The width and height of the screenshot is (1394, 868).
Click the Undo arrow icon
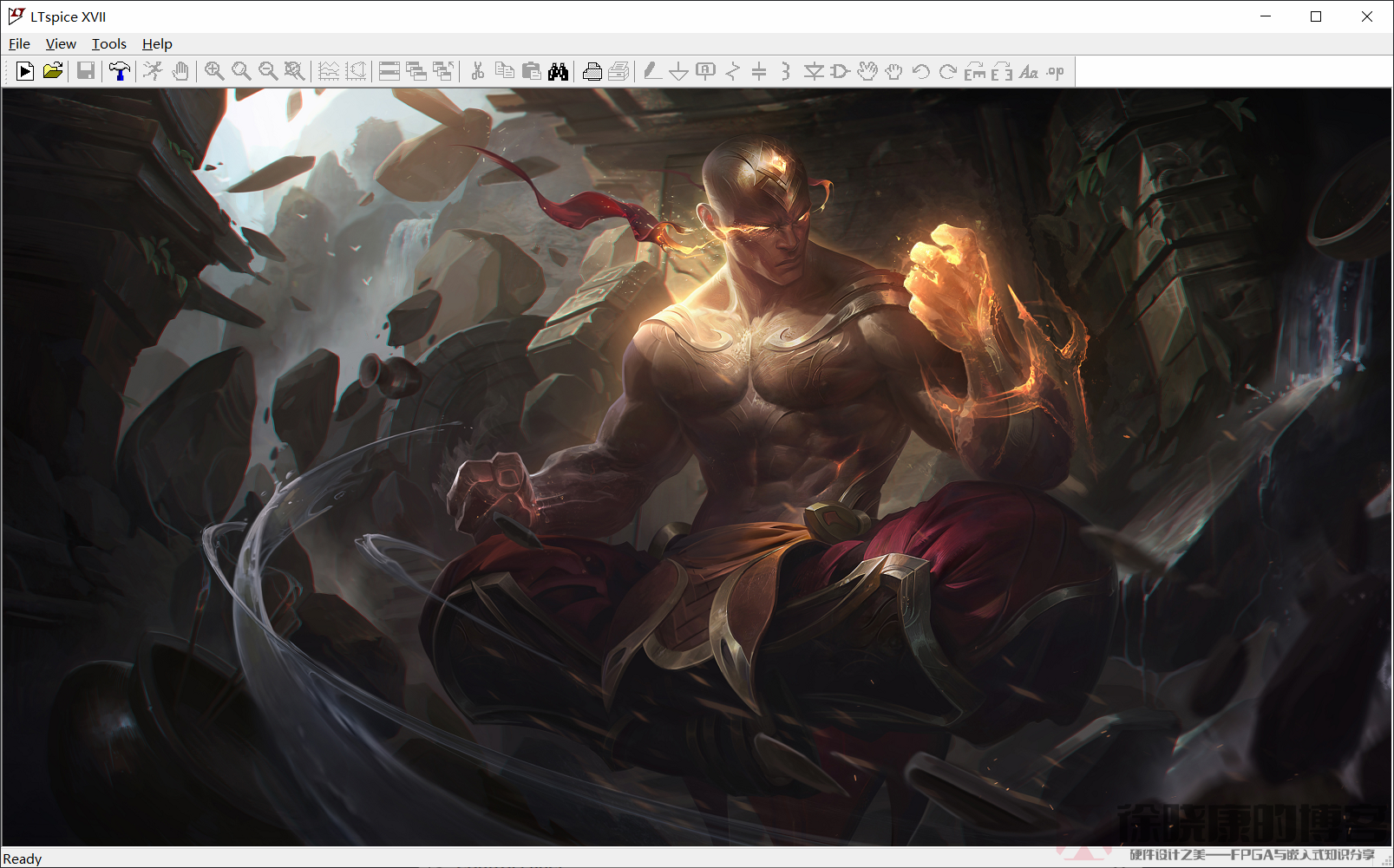click(920, 71)
